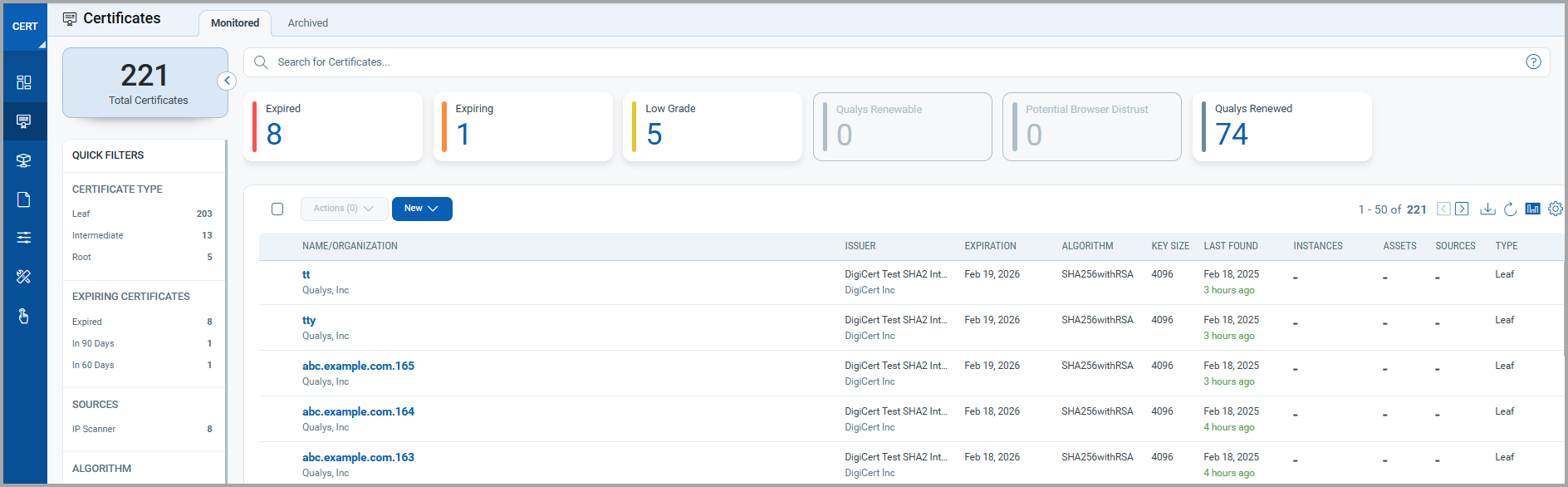The height and width of the screenshot is (487, 1568).
Task: Open certificate abc.example.com.163
Action: point(358,457)
